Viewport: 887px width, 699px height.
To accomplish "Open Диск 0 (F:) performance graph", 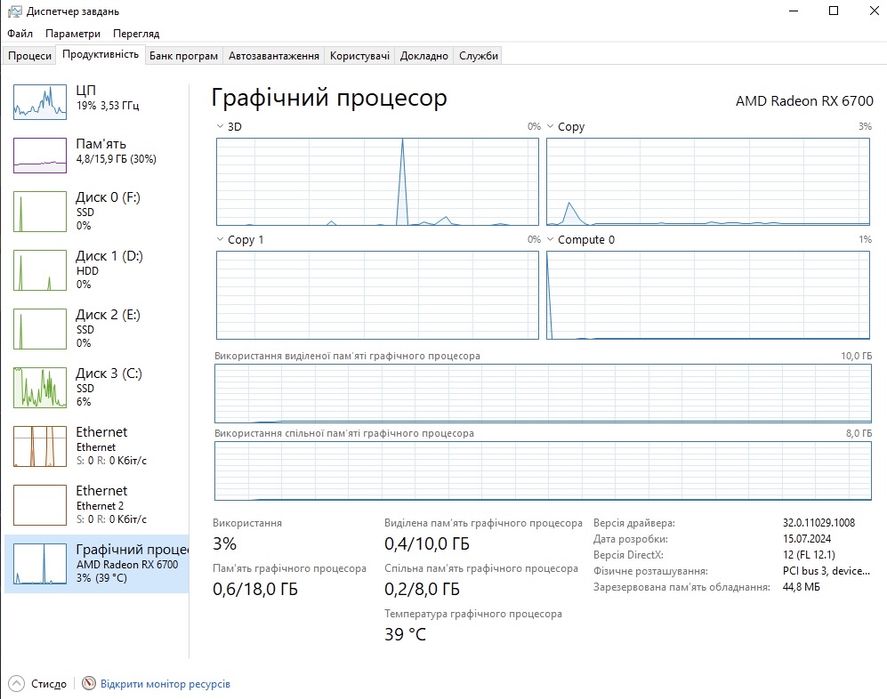I will pos(40,211).
